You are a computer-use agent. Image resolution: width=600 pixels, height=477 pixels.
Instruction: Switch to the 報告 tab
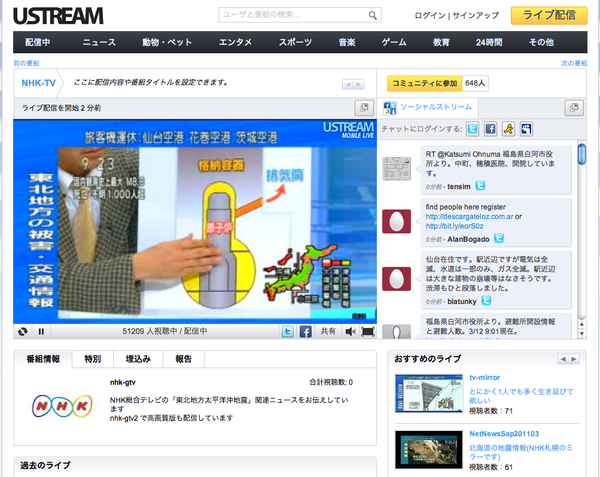point(184,359)
